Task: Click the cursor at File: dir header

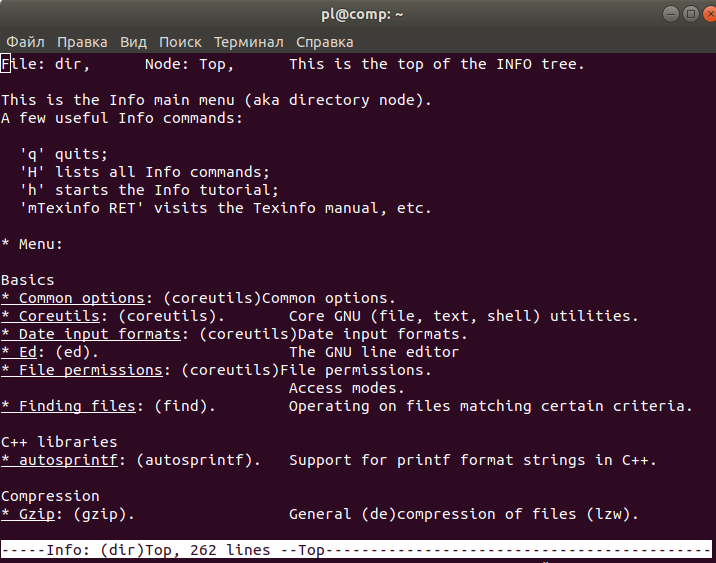Action: [x=6, y=64]
